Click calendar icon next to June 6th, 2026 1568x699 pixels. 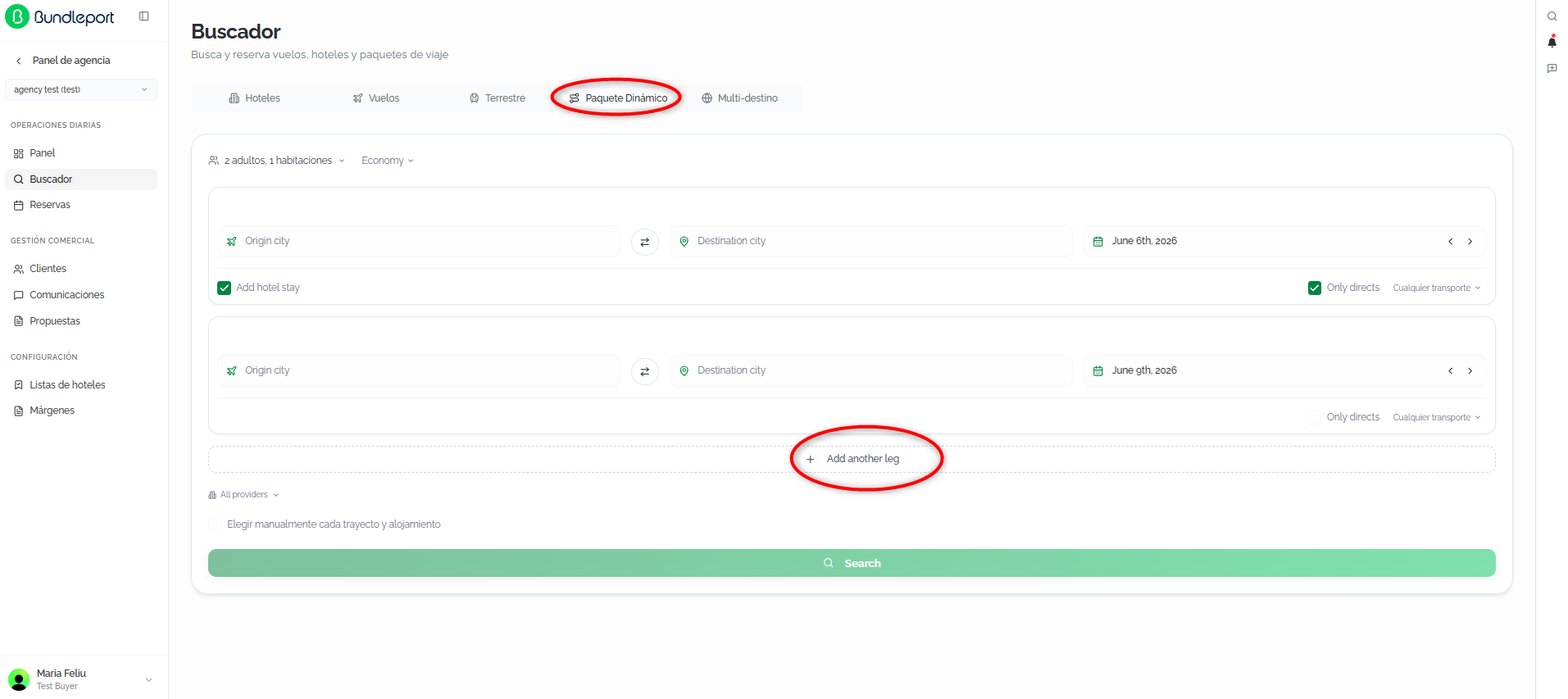tap(1098, 242)
